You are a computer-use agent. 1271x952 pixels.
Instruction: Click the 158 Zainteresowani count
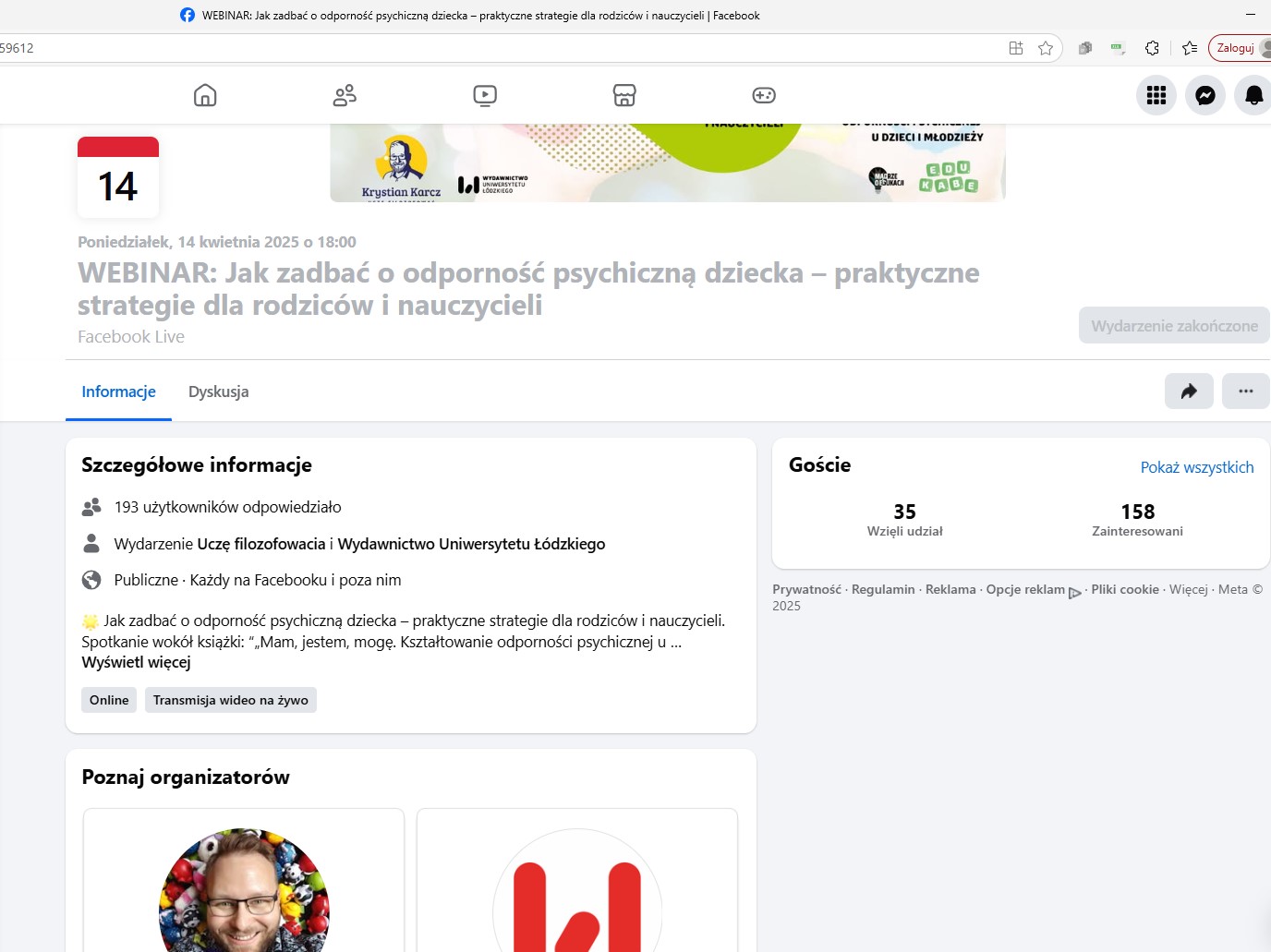tap(1137, 520)
